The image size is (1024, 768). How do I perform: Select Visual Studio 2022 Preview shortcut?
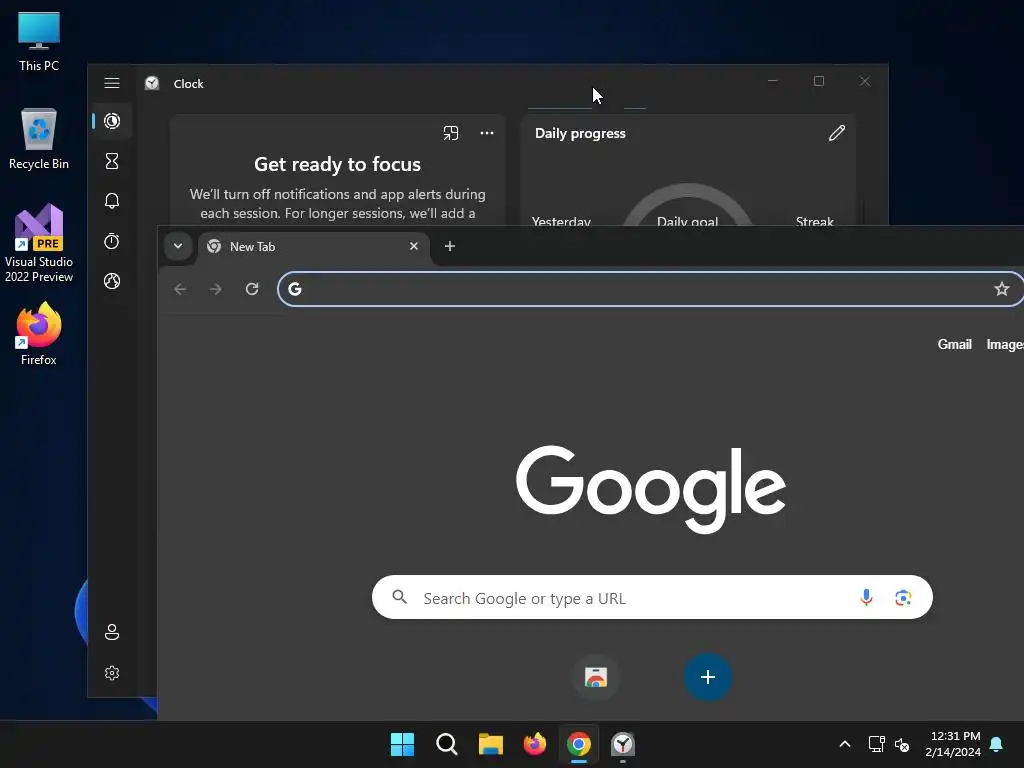point(39,243)
